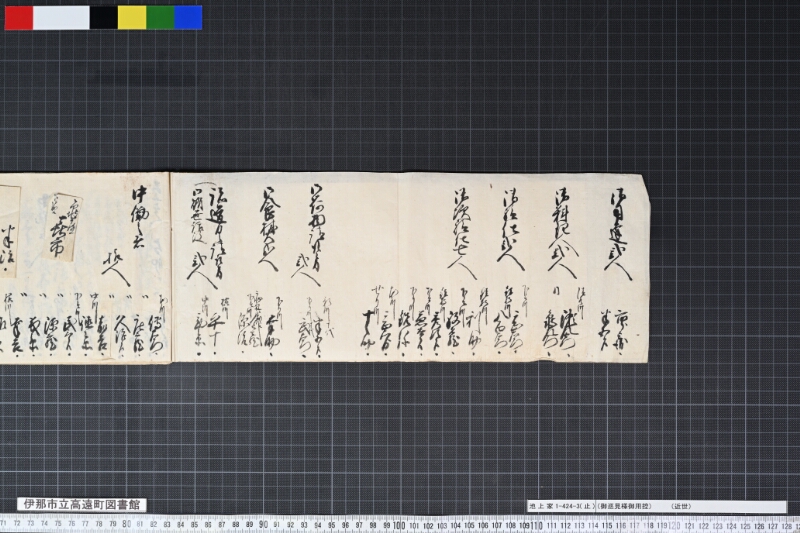Click the white color reference patch

coord(61,18)
